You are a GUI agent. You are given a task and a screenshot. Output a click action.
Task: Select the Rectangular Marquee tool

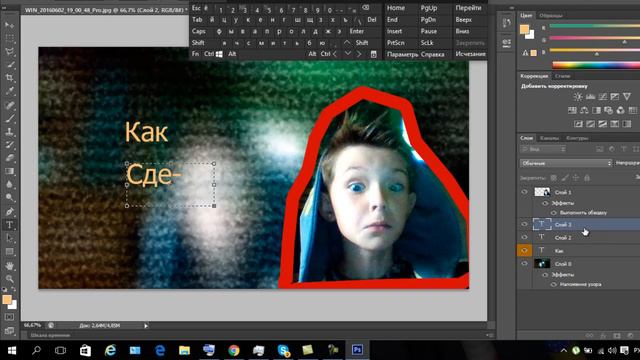(x=9, y=38)
